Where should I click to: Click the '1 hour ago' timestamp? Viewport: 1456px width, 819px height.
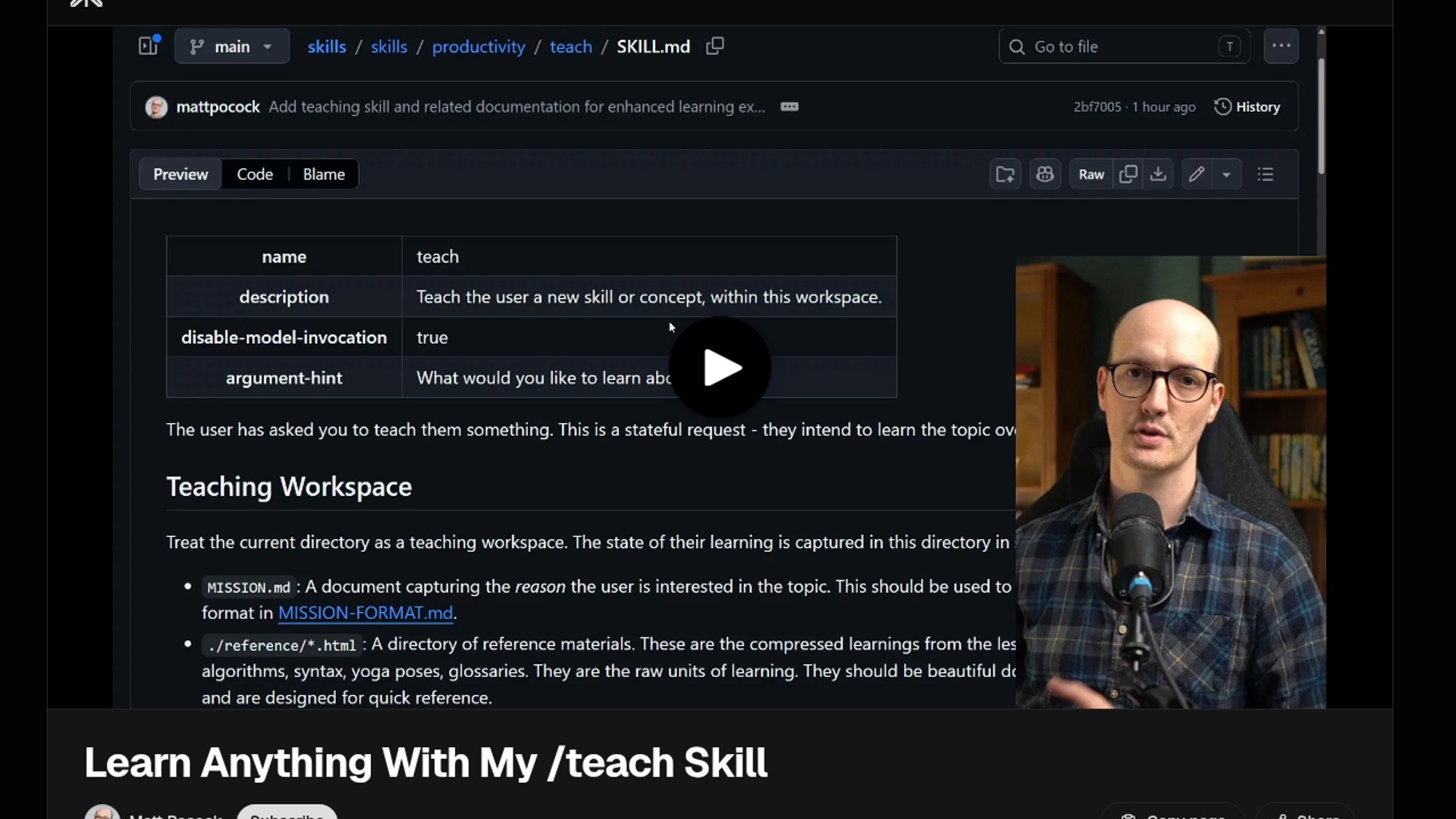1164,107
